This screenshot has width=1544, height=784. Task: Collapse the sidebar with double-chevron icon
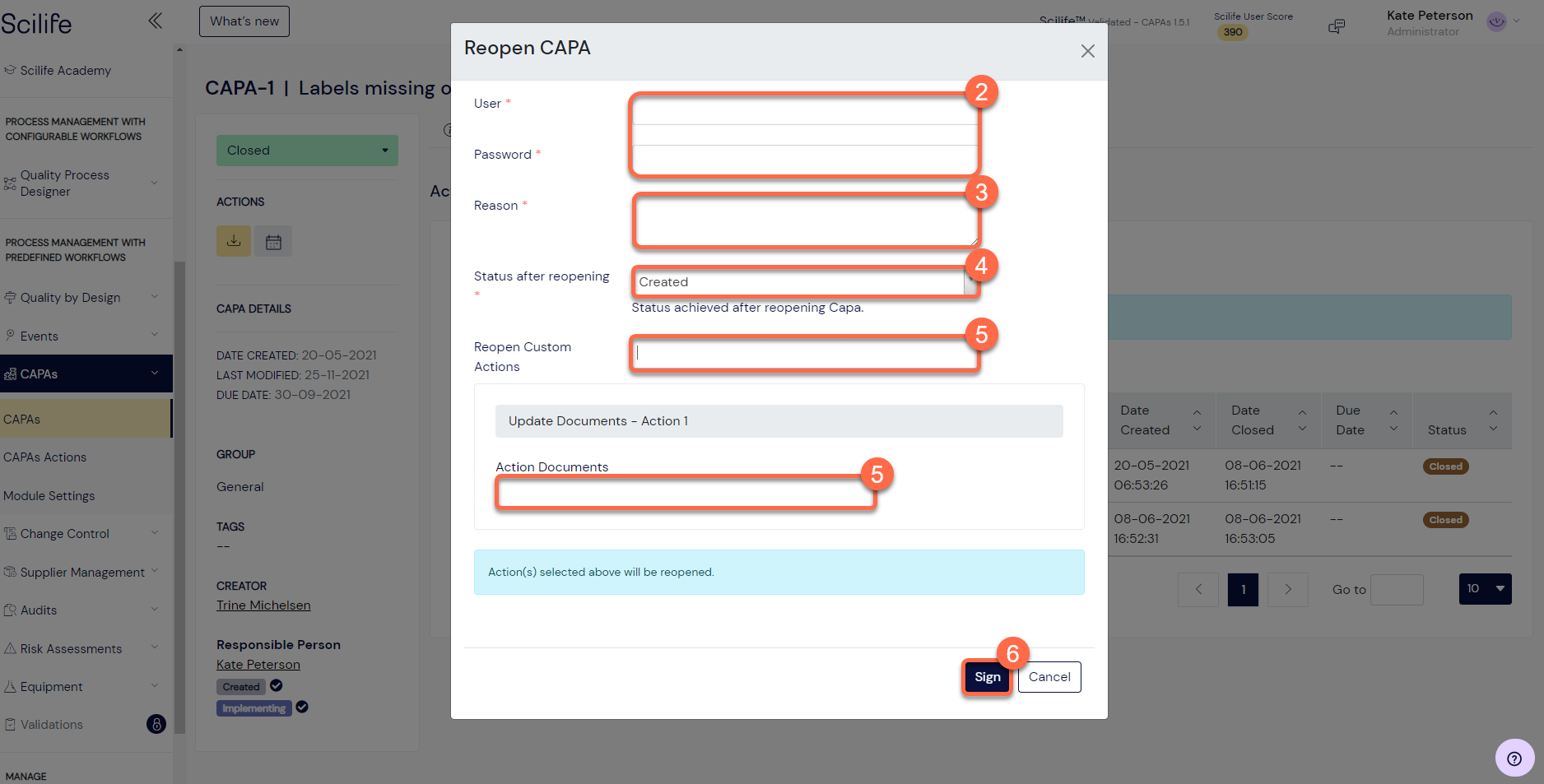155,21
